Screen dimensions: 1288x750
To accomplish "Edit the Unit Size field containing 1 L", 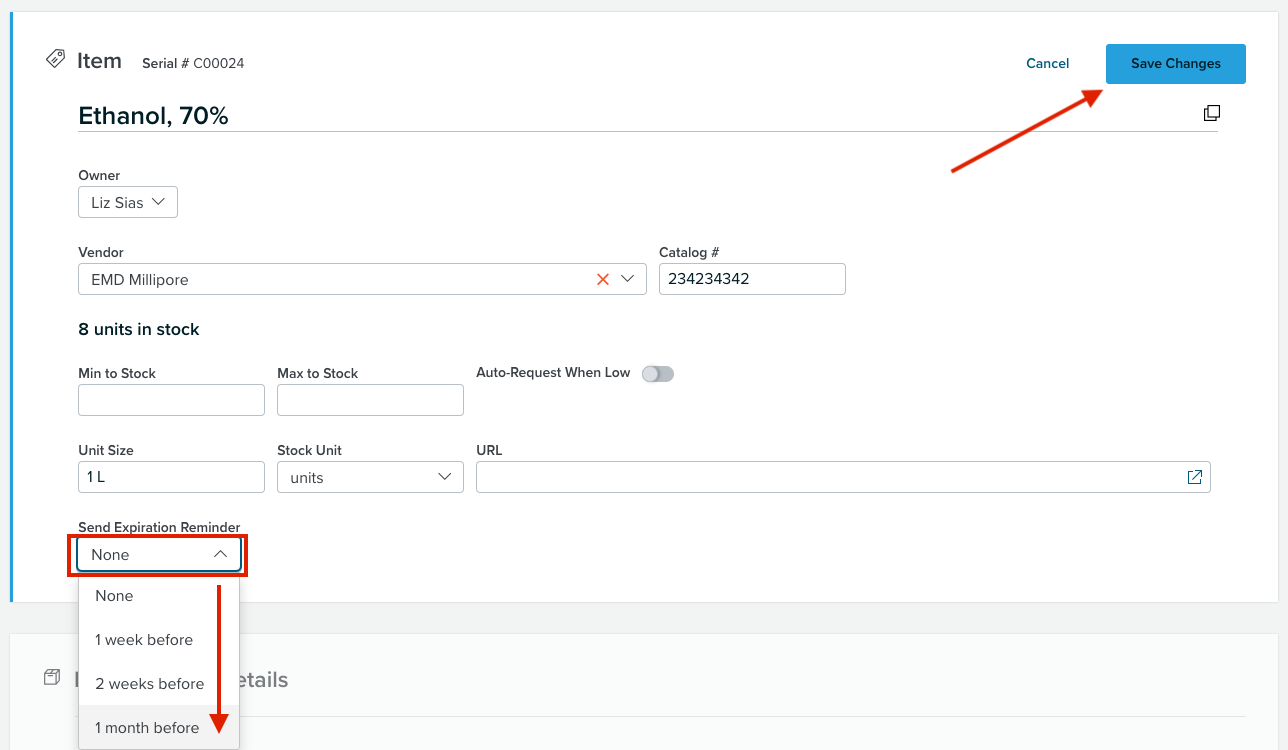I will (x=171, y=477).
